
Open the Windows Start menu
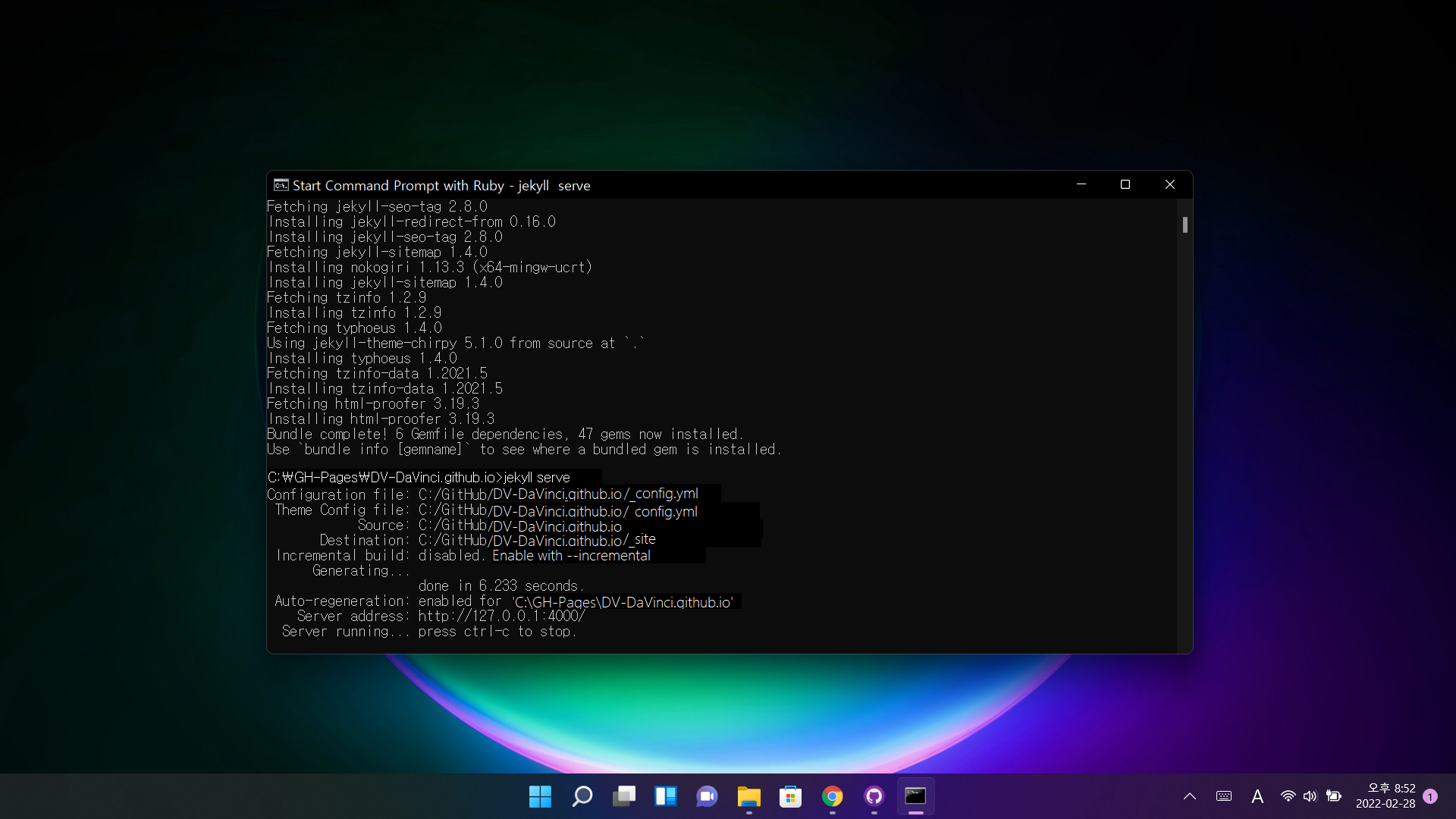pos(540,796)
